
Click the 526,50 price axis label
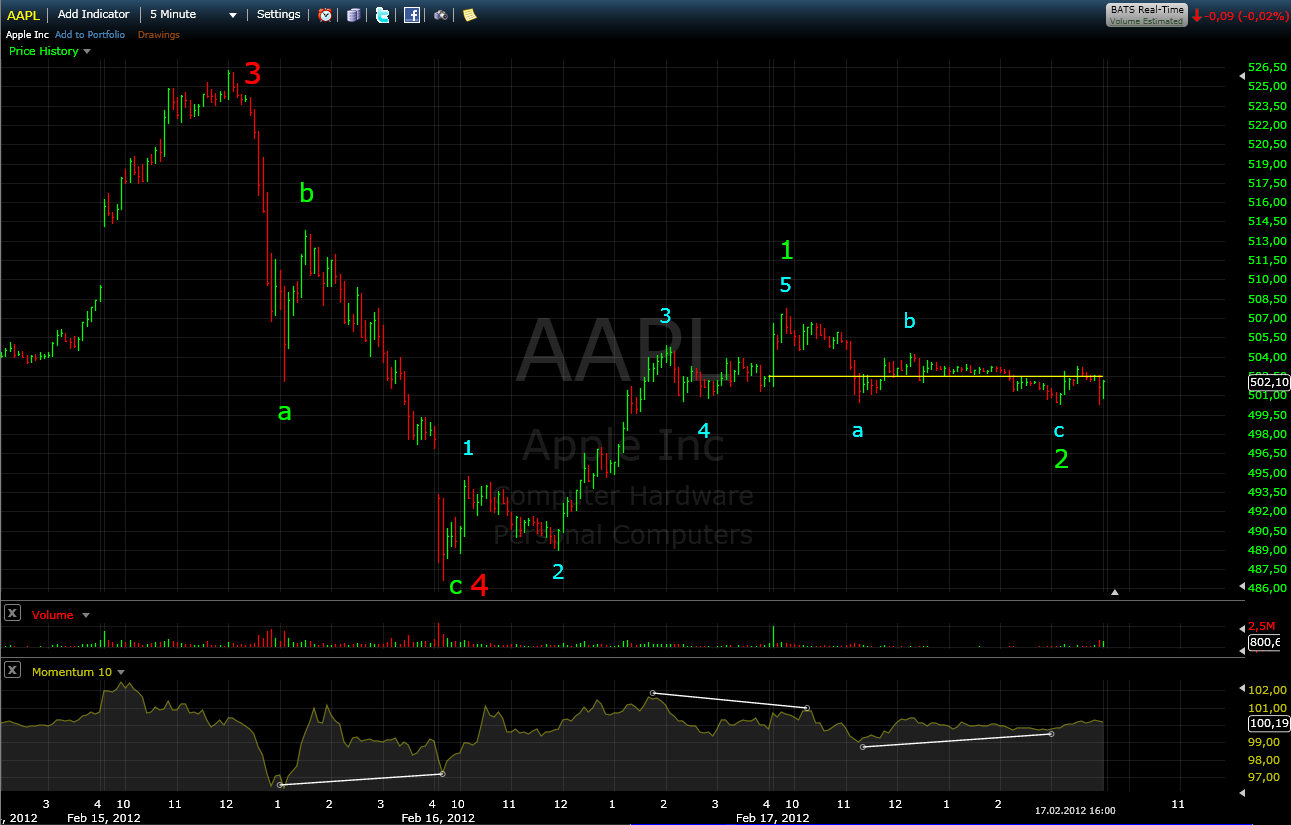[1267, 68]
